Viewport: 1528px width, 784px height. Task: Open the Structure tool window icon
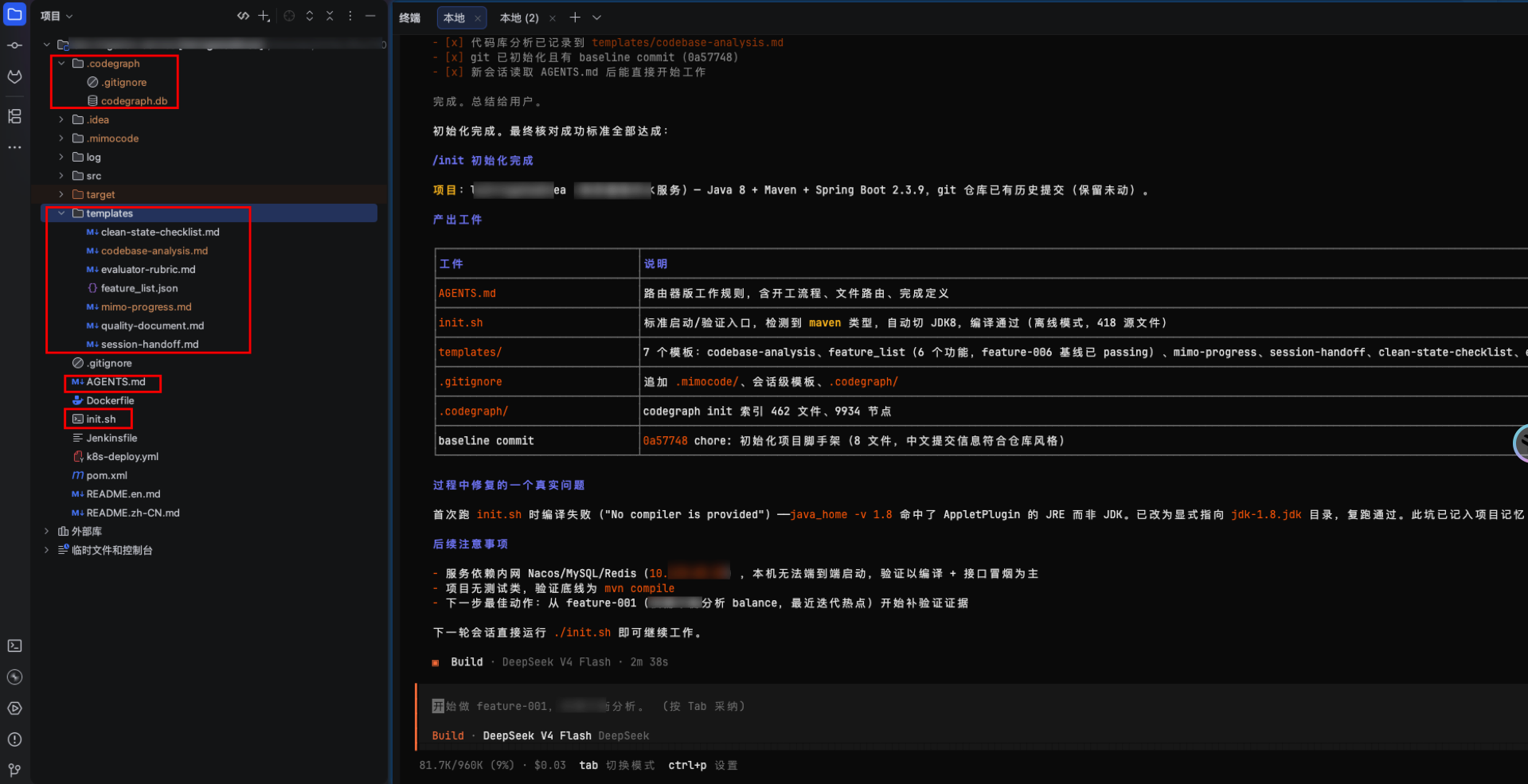(14, 116)
